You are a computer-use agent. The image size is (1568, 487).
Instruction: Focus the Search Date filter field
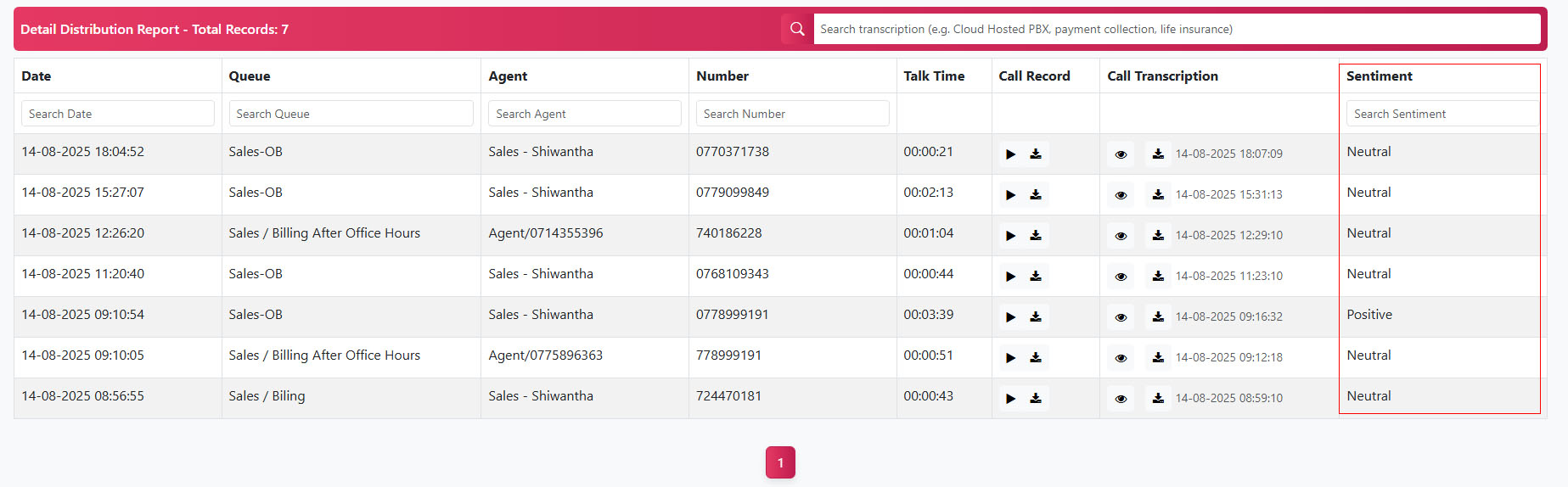(x=117, y=114)
